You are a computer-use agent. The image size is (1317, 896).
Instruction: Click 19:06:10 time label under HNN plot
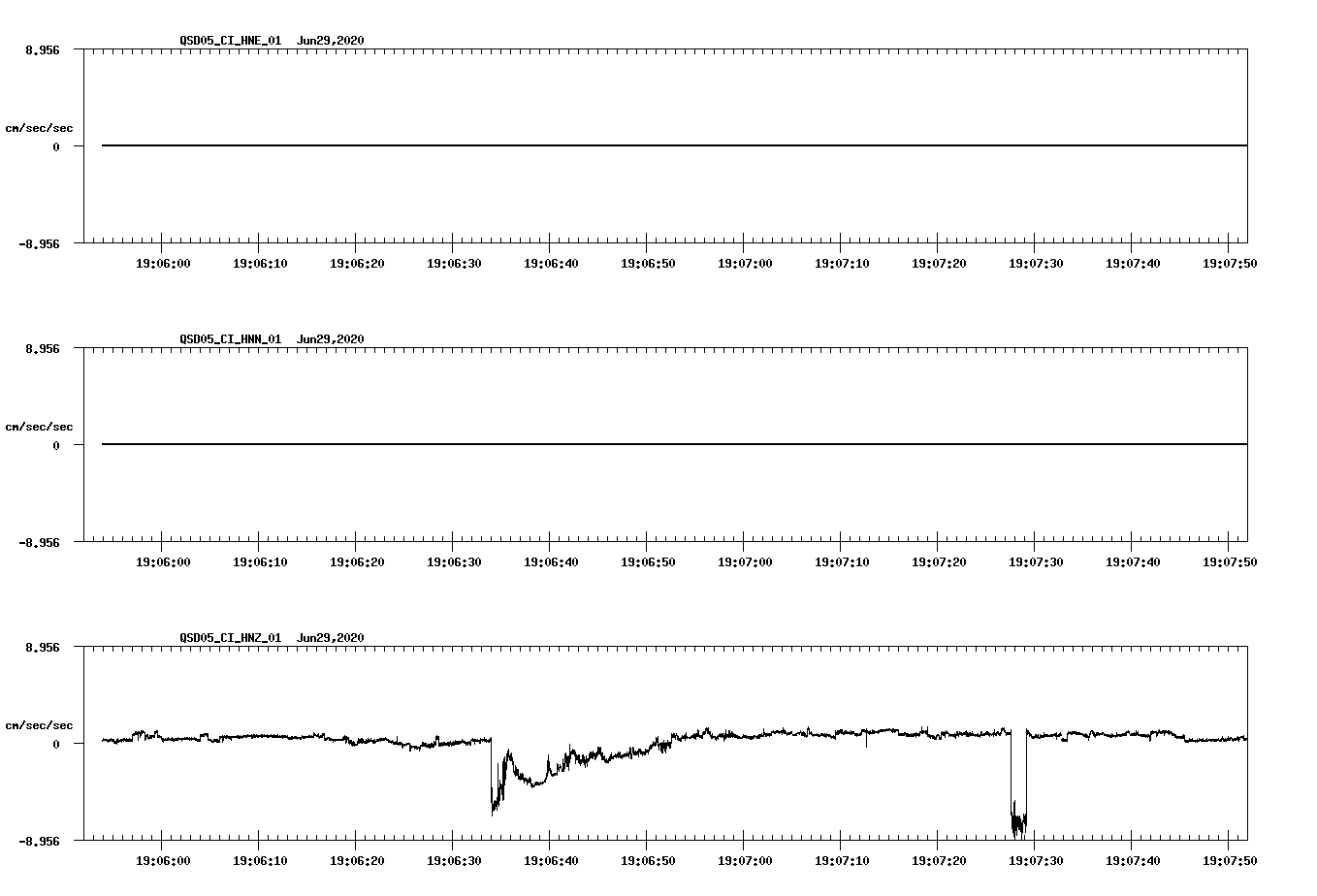point(260,562)
